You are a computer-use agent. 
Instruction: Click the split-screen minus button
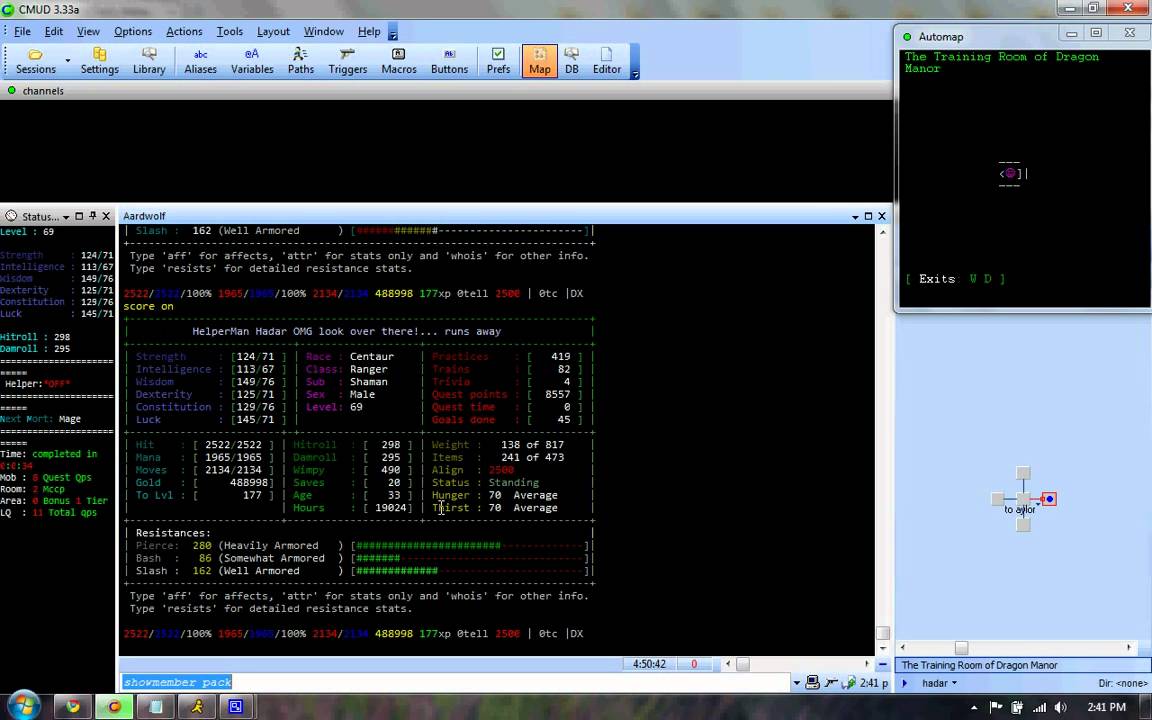[x=882, y=664]
